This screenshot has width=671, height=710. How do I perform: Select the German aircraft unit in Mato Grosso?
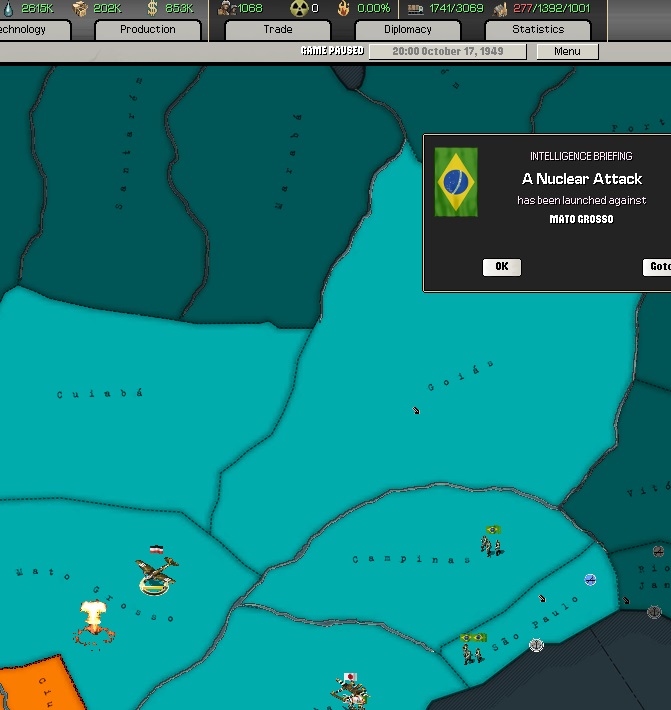click(x=156, y=571)
